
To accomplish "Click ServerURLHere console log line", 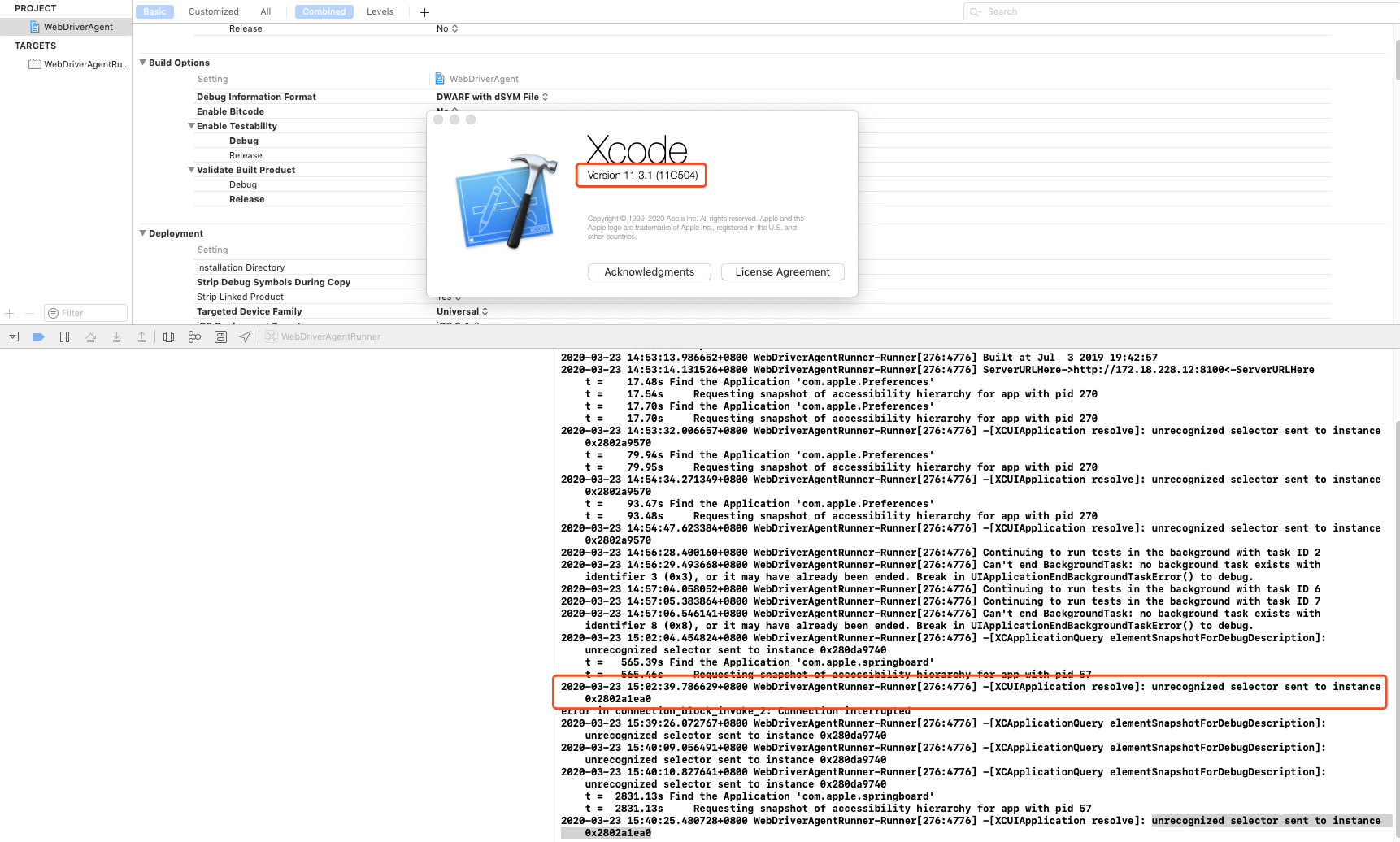I will (937, 370).
